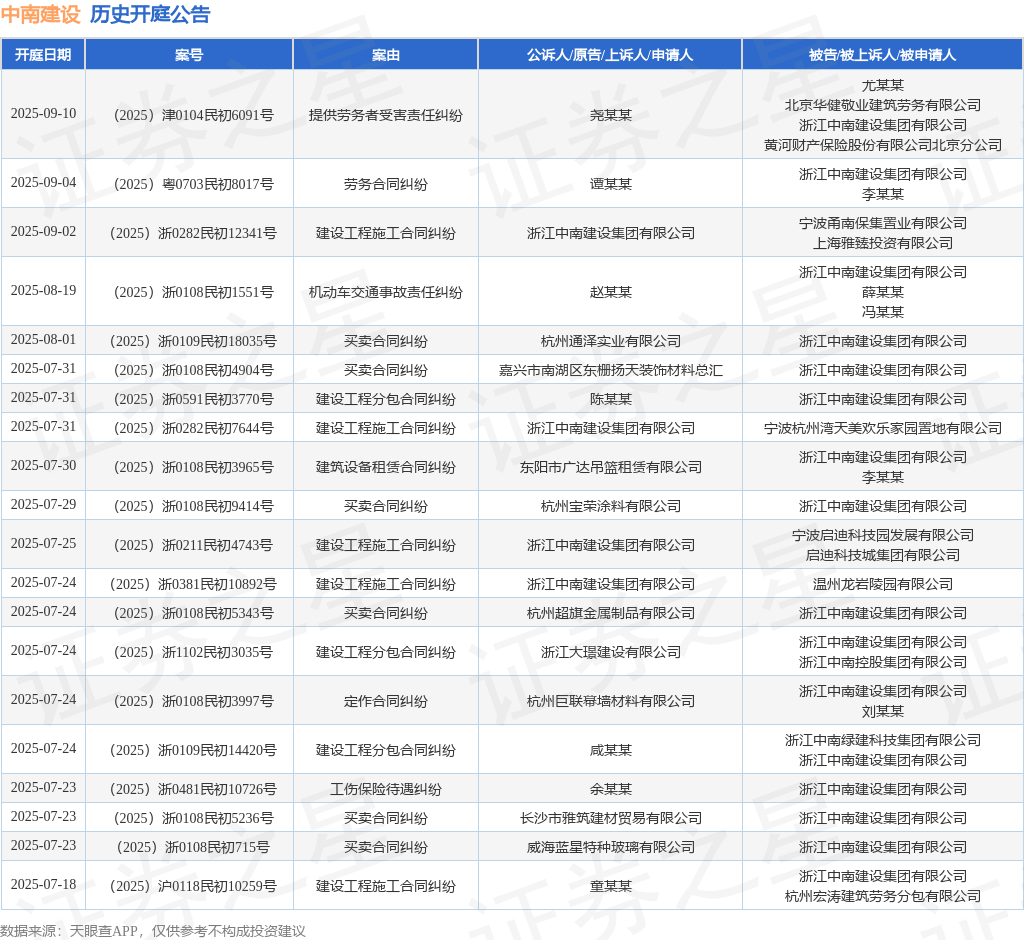Click plaintiff 杭州超旗金属制品有限公司

click(611, 613)
